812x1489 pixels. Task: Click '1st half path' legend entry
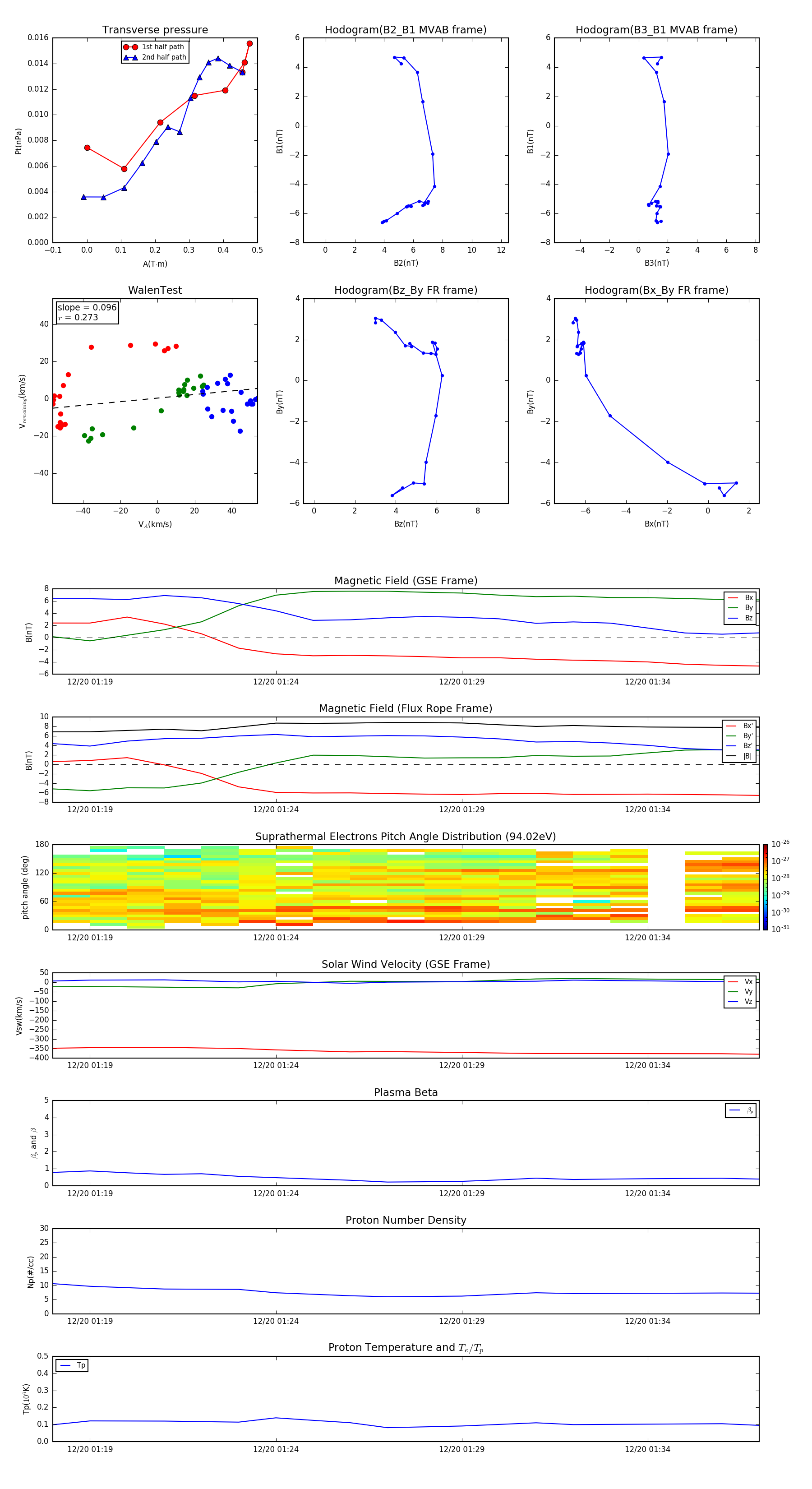(x=154, y=47)
